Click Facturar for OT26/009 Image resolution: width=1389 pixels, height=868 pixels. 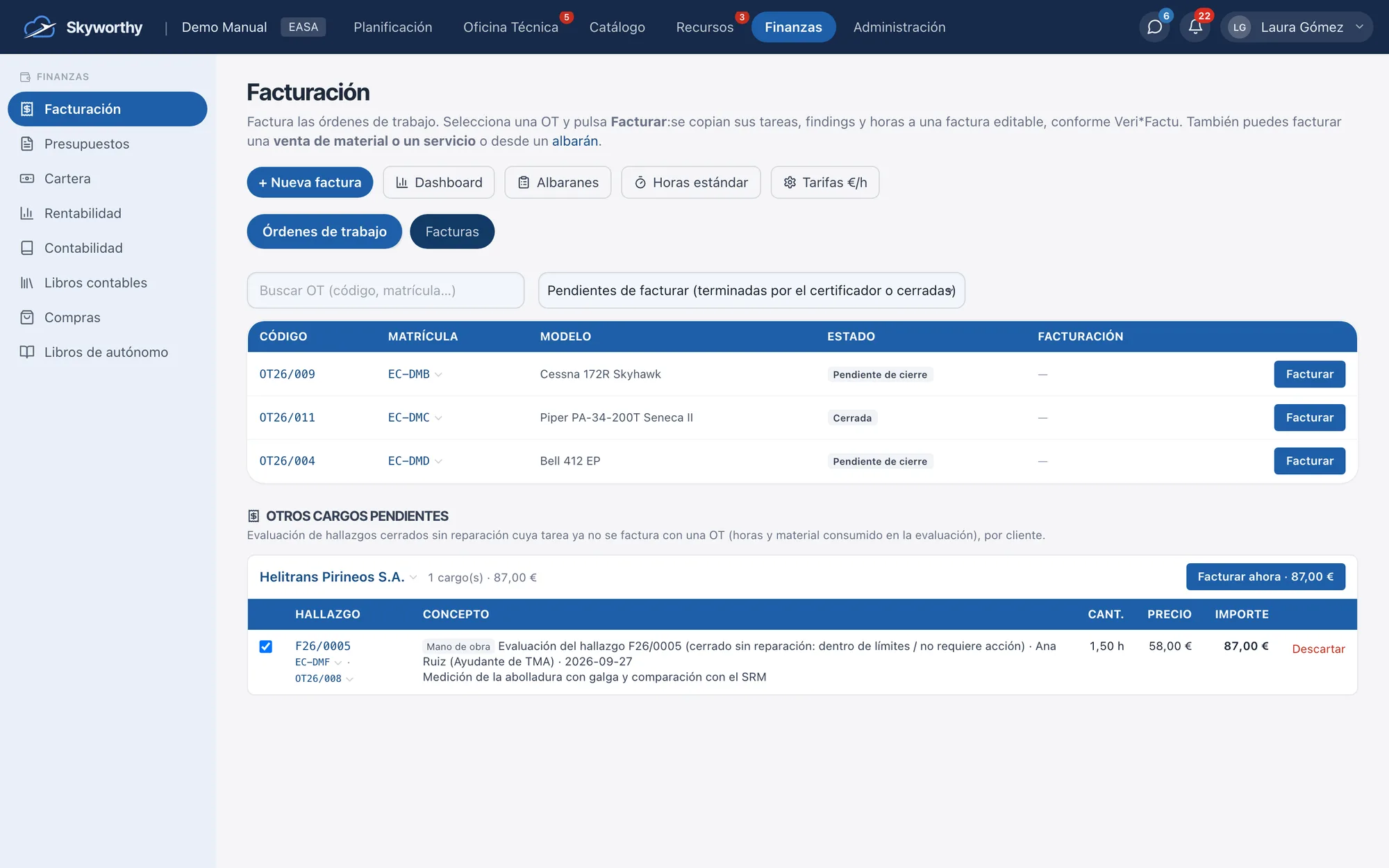click(x=1309, y=374)
